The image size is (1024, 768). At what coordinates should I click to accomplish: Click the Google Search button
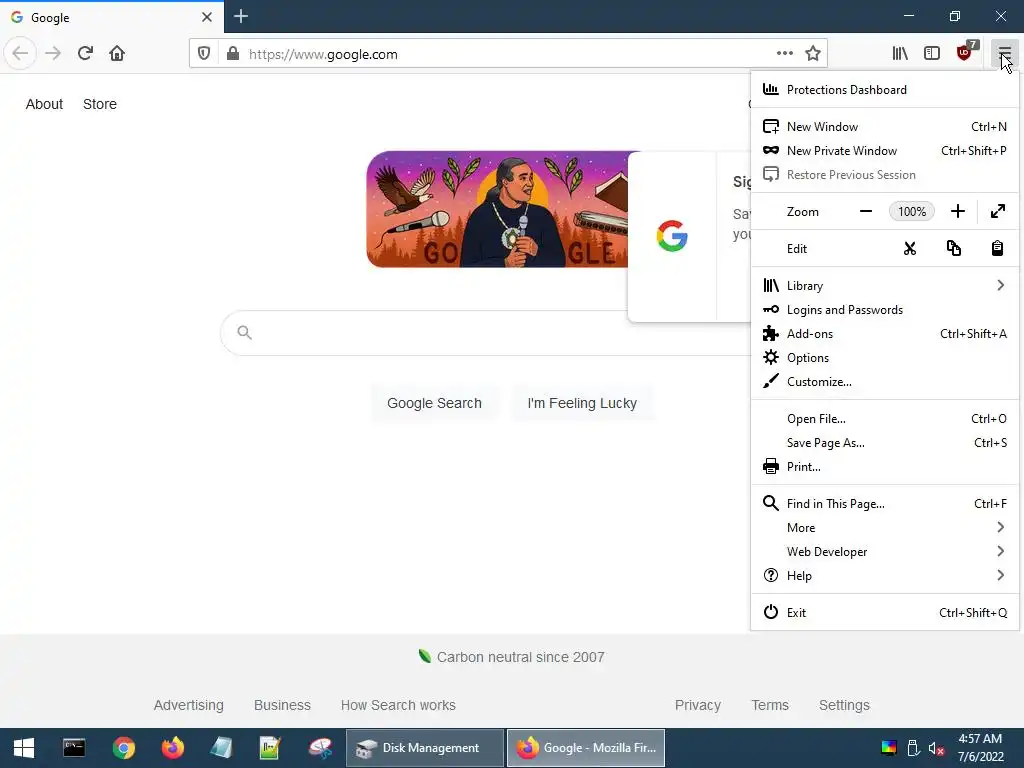tap(434, 403)
